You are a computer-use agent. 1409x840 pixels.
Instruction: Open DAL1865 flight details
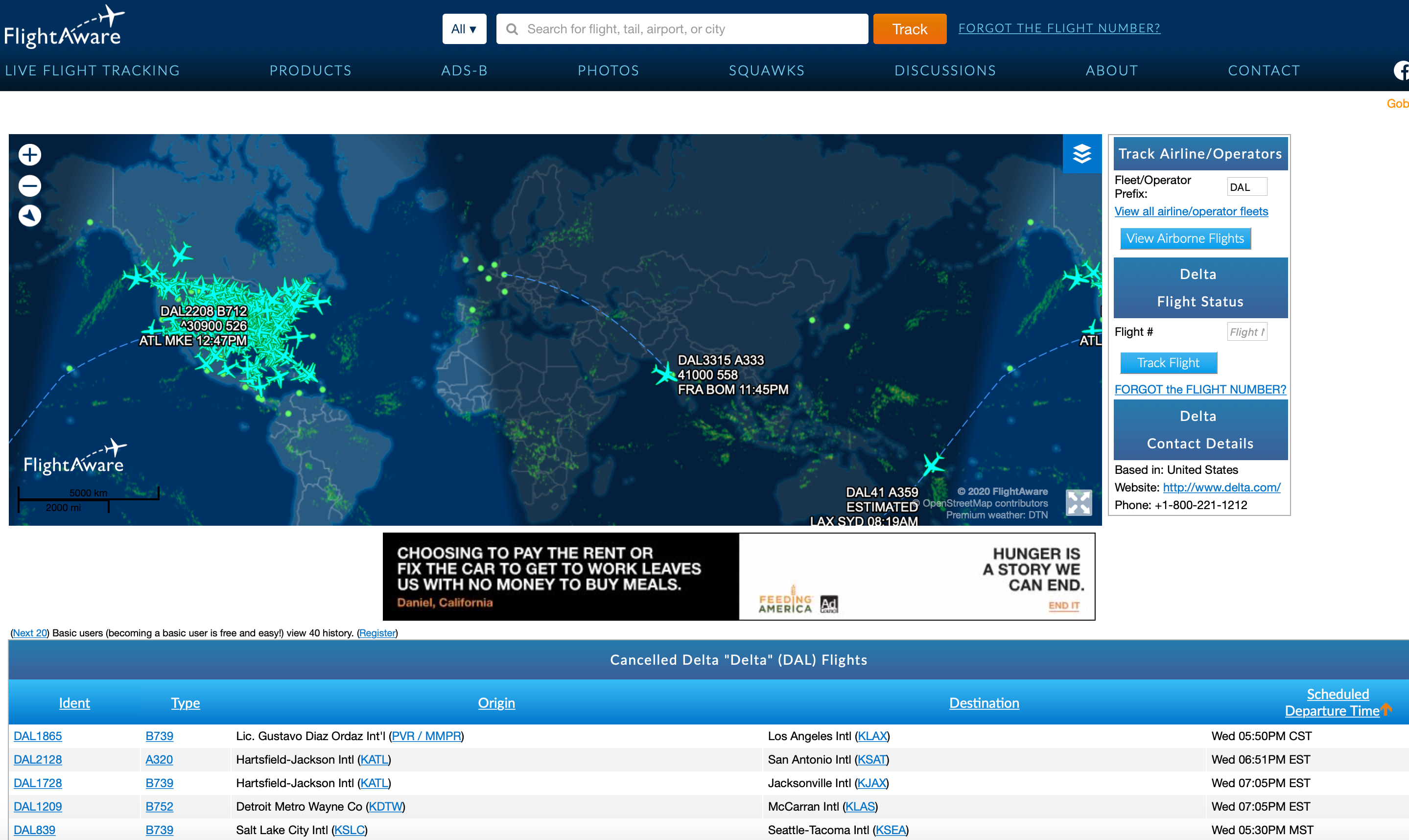click(37, 736)
